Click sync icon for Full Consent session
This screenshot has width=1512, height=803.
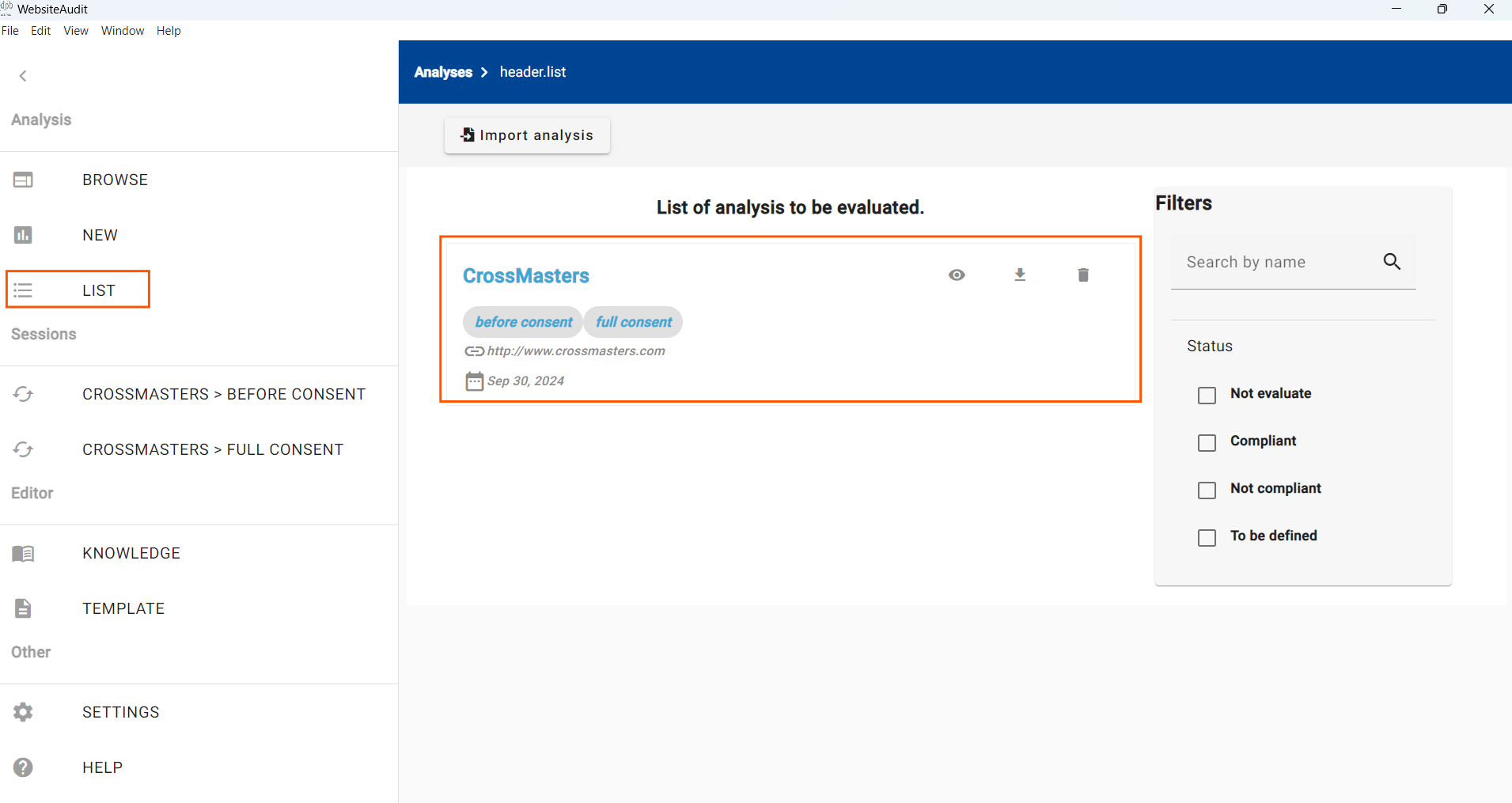23,449
